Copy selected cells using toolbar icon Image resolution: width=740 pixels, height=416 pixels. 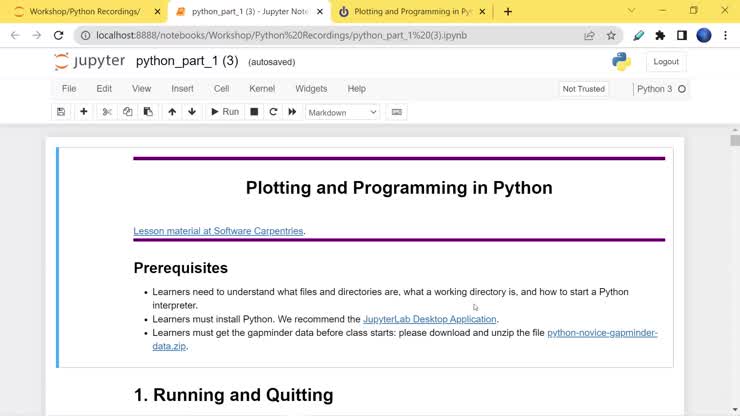tap(127, 112)
